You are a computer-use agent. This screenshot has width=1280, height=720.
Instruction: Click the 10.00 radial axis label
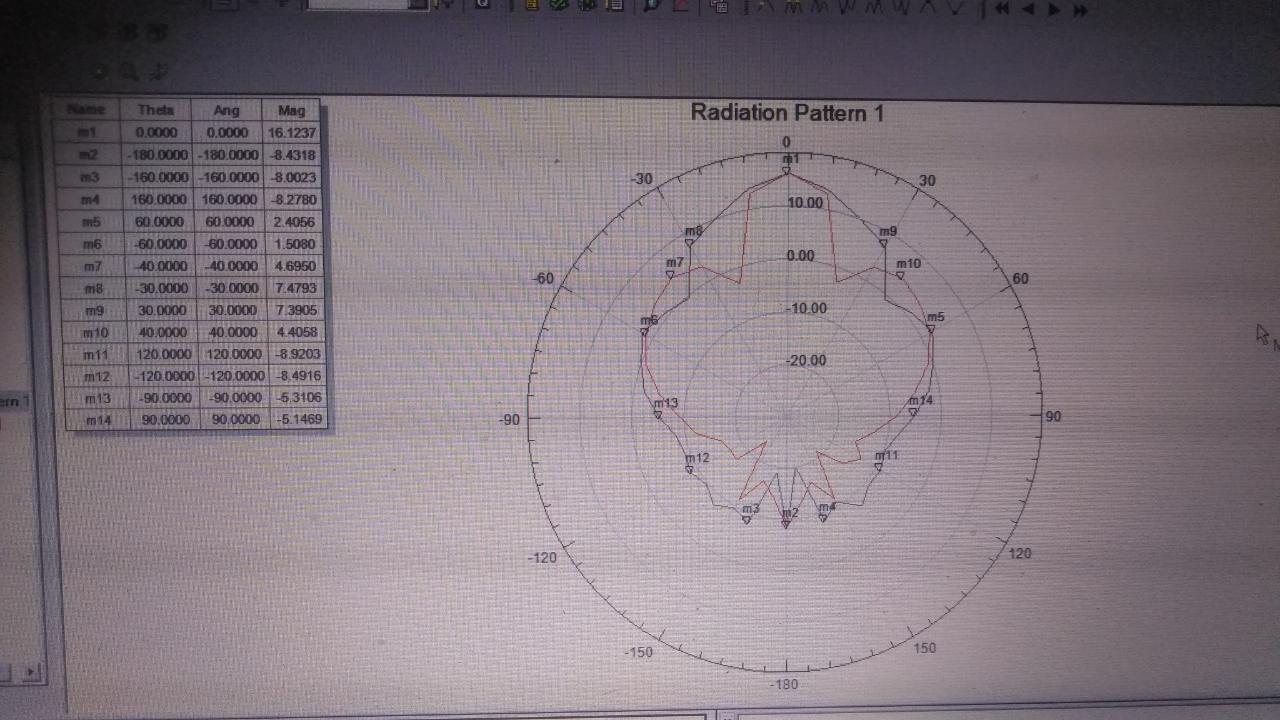(x=805, y=202)
